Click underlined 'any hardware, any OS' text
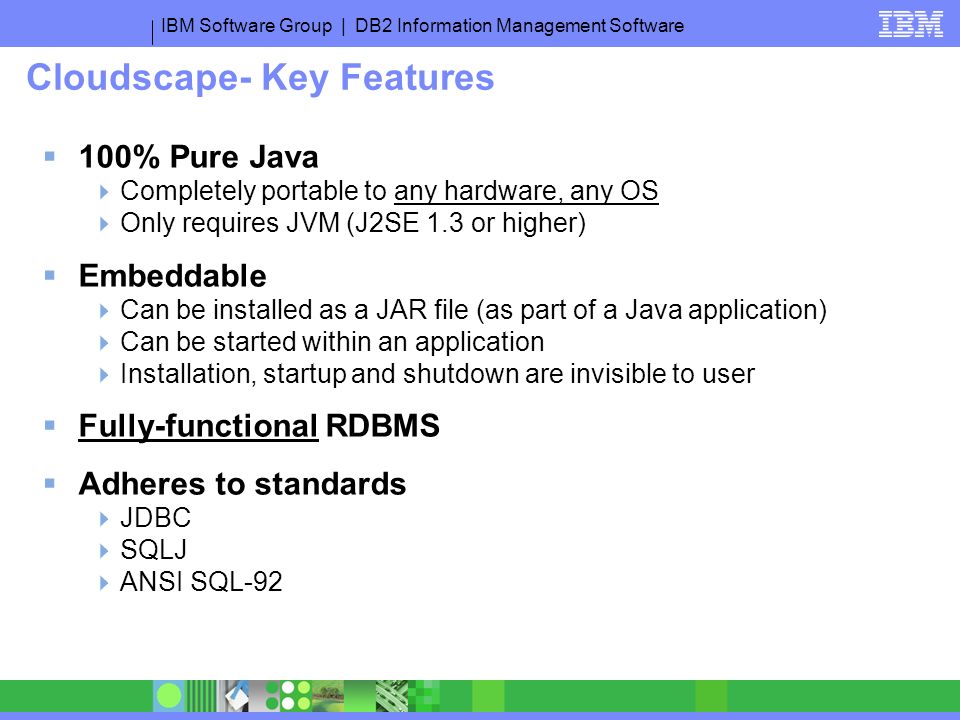The width and height of the screenshot is (960, 720). click(x=526, y=191)
